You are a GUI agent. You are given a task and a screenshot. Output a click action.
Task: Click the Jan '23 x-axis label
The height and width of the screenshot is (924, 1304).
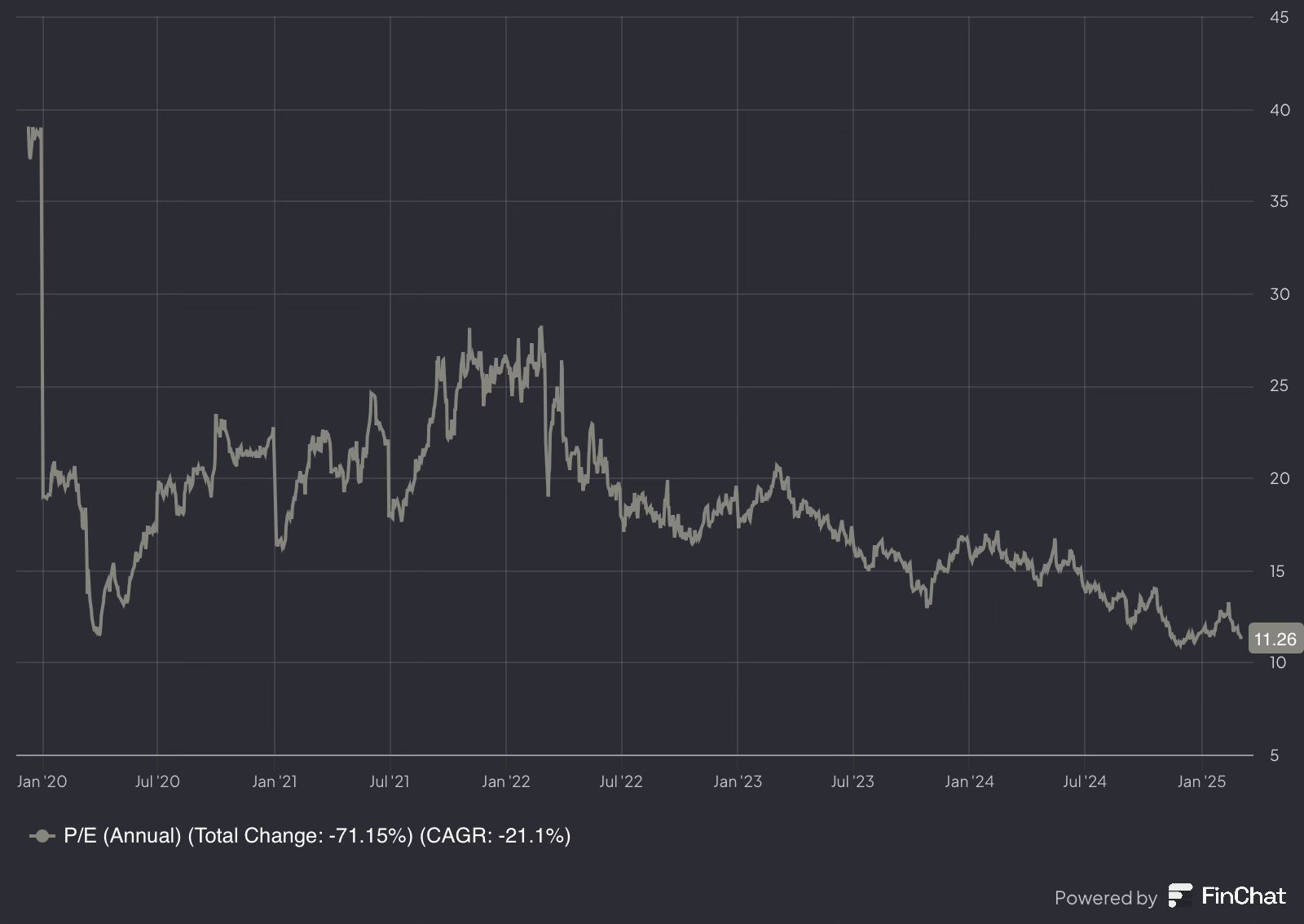click(738, 781)
